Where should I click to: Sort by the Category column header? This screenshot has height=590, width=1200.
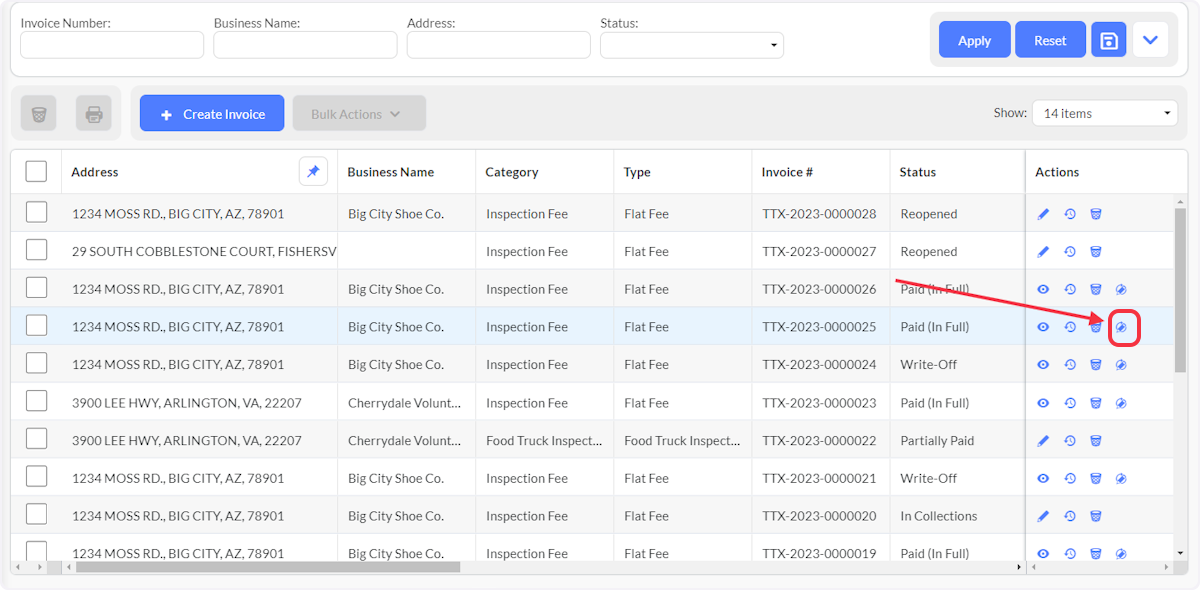512,172
